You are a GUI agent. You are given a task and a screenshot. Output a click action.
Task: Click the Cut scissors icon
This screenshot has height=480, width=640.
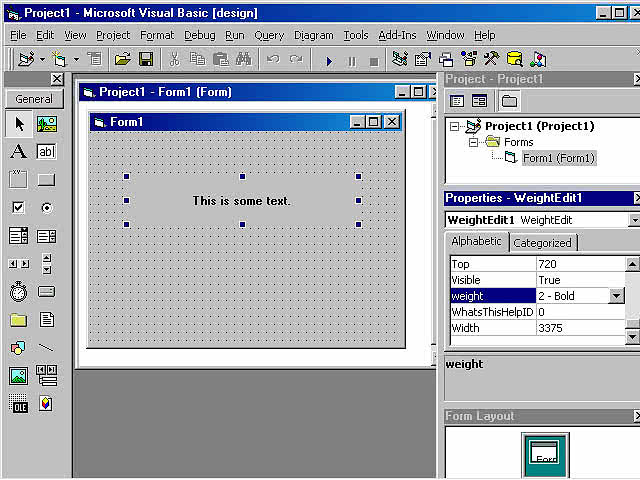[175, 60]
